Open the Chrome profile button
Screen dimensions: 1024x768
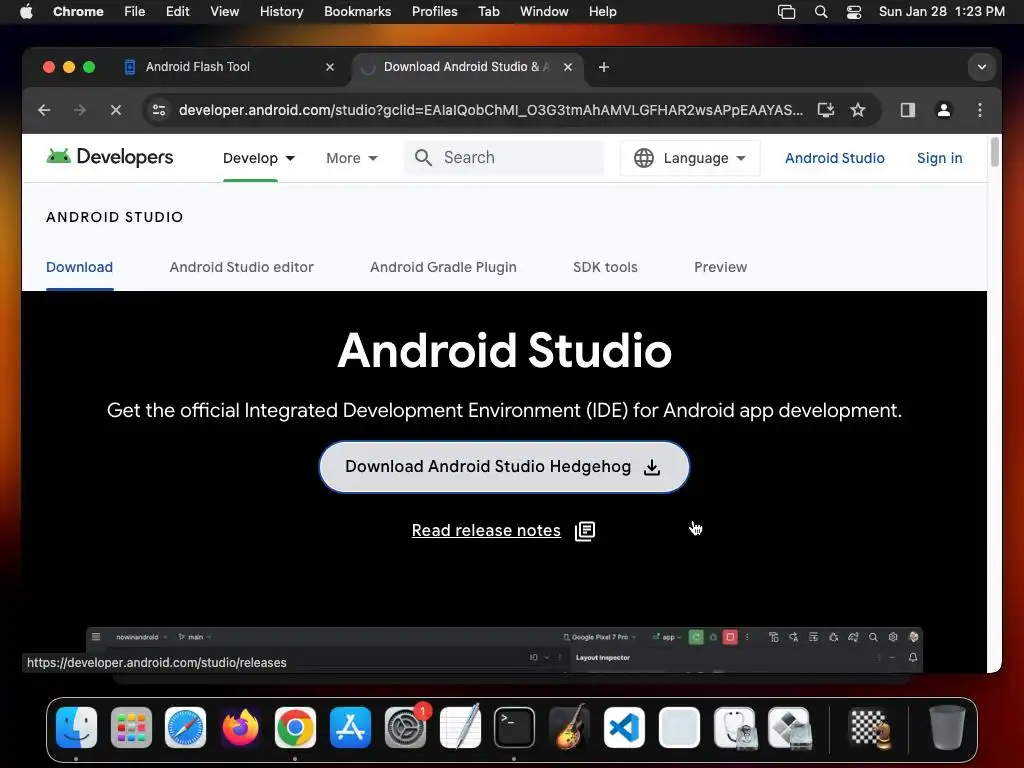(x=943, y=110)
